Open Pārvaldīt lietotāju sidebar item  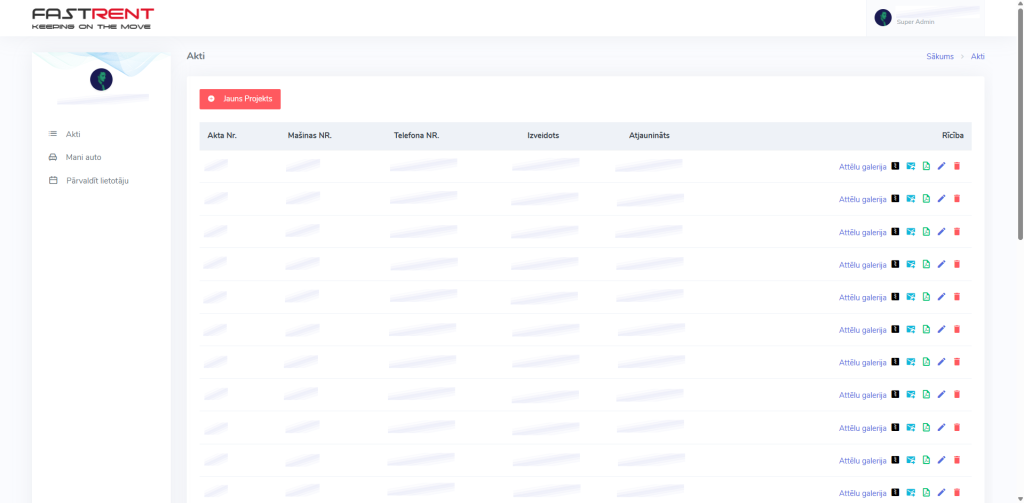click(x=97, y=181)
